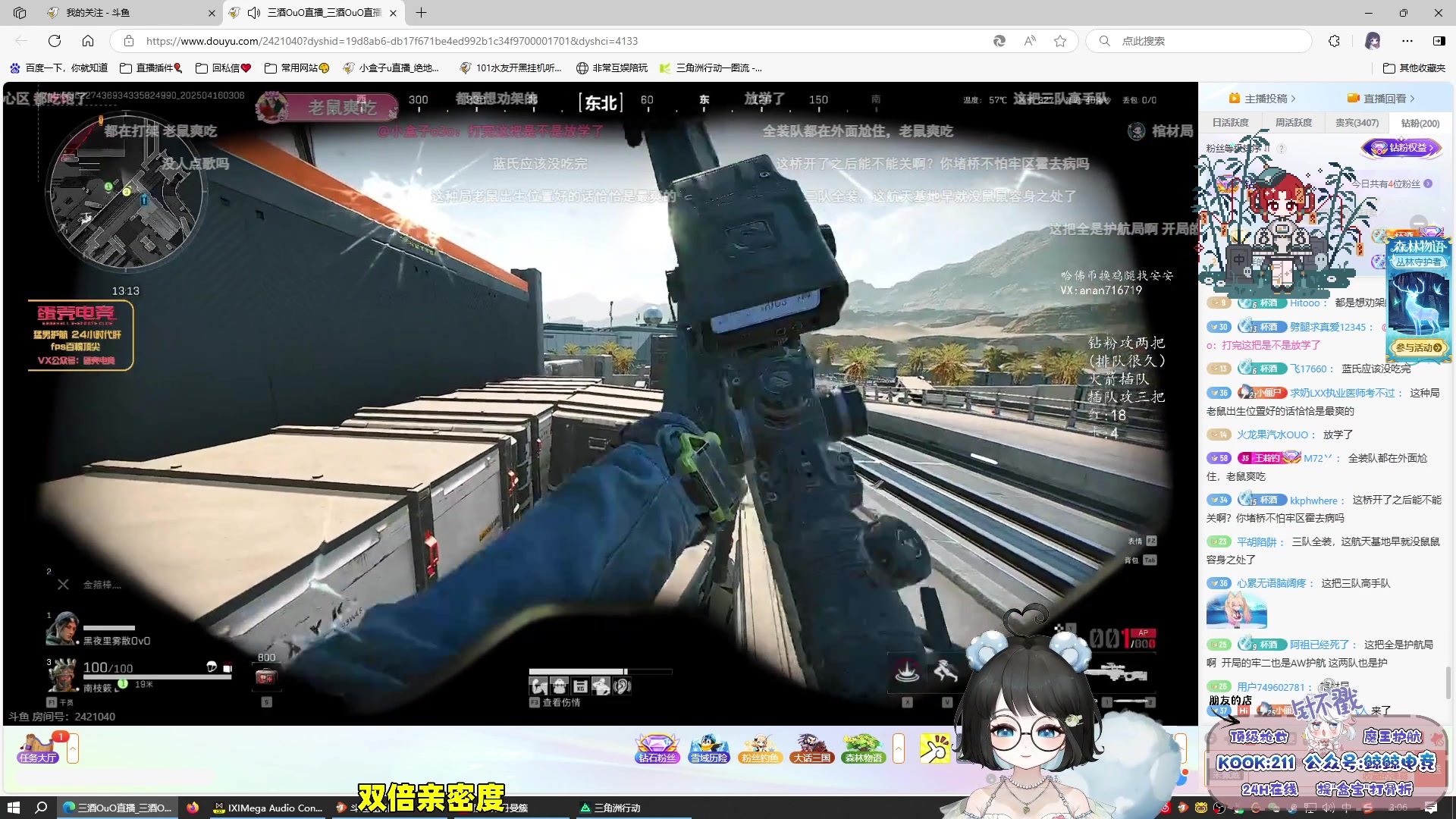
Task: Open the 钻粉权益 benefits button
Action: tap(1401, 148)
